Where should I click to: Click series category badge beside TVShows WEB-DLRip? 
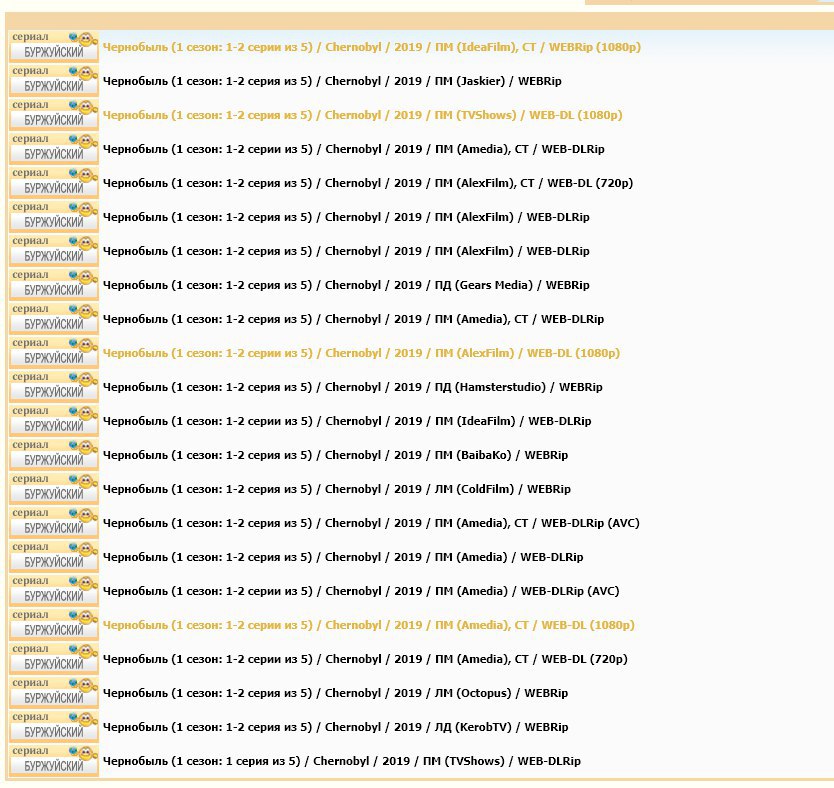[54, 761]
